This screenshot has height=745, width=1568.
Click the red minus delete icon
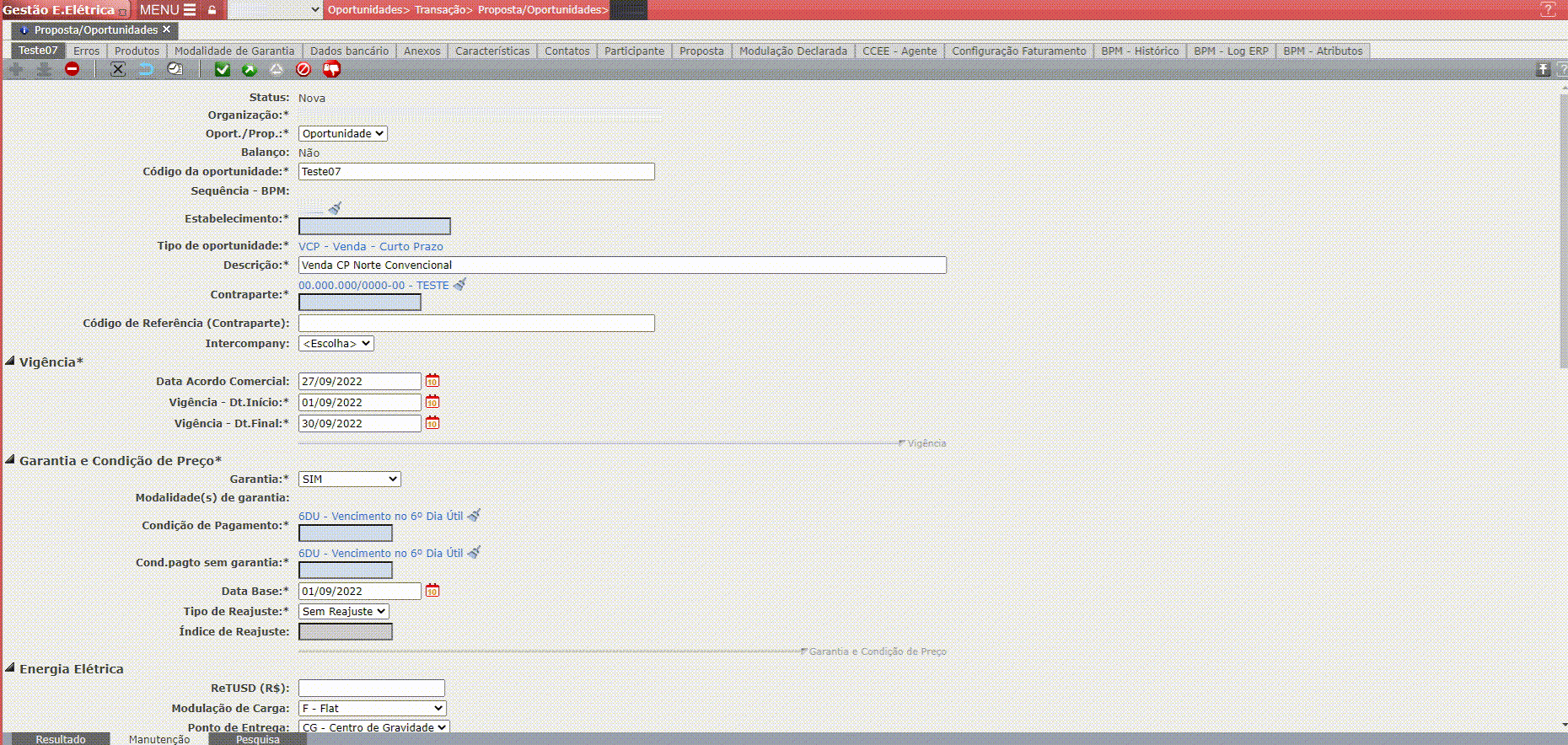click(72, 70)
